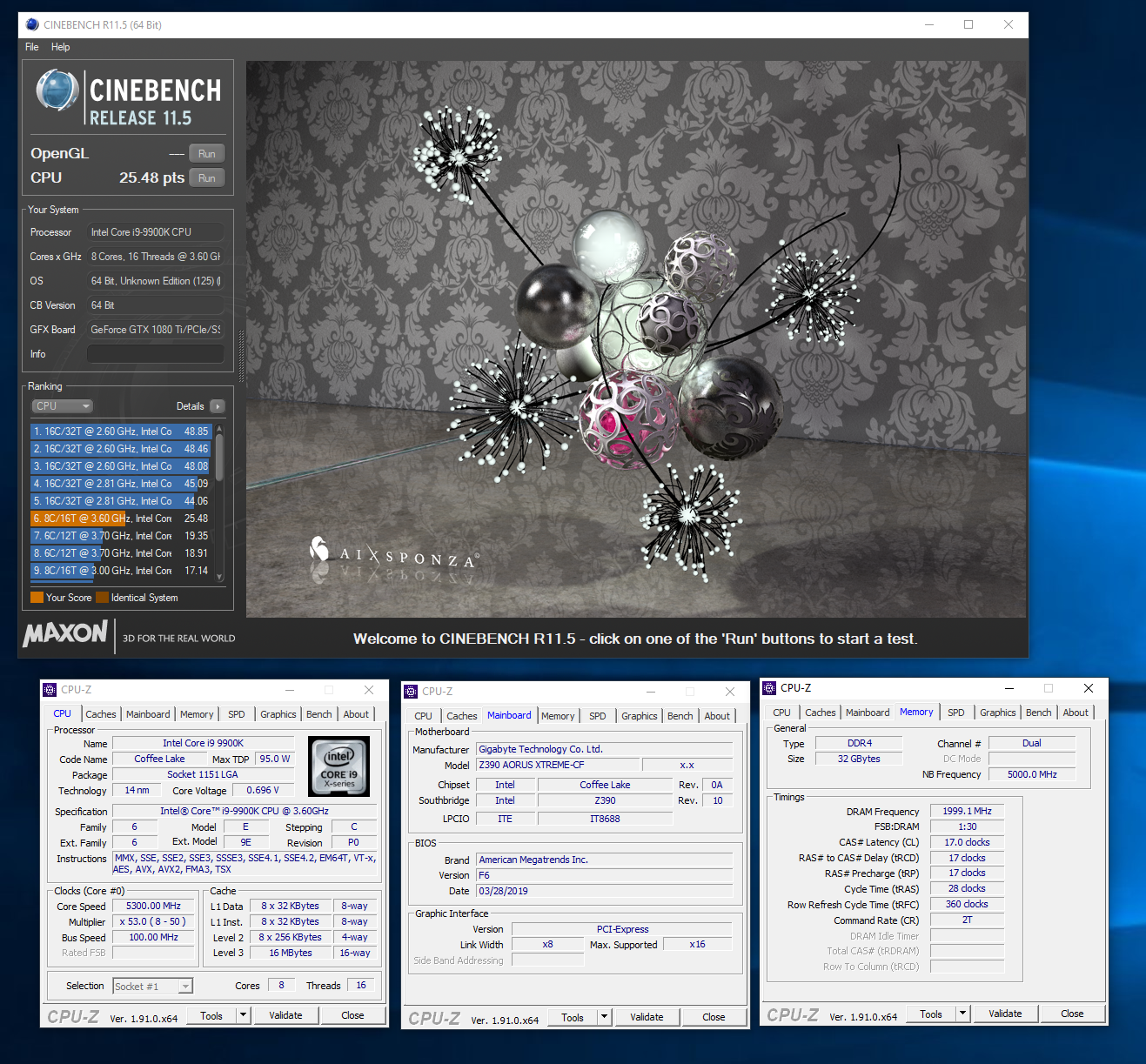Click Close button in middle CPU-Z window

[714, 1017]
